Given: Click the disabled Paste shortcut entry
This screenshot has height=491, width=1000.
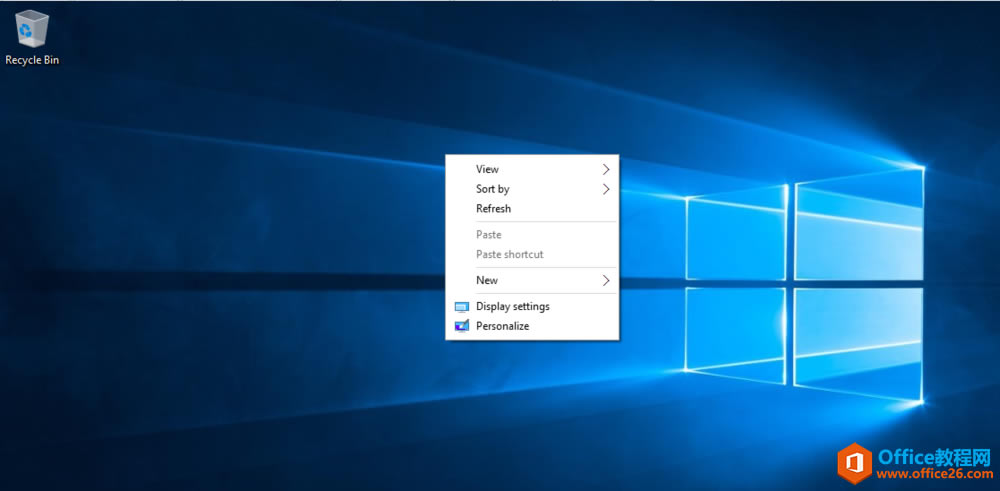Looking at the screenshot, I should (532, 254).
